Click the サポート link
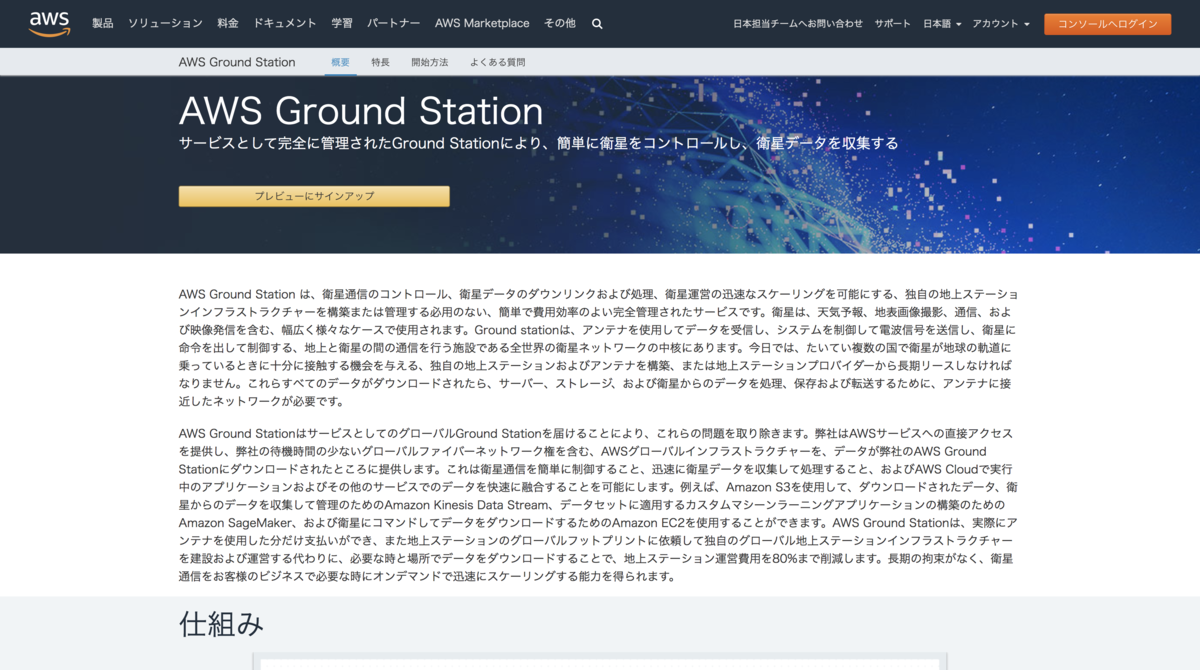 pyautogui.click(x=893, y=23)
